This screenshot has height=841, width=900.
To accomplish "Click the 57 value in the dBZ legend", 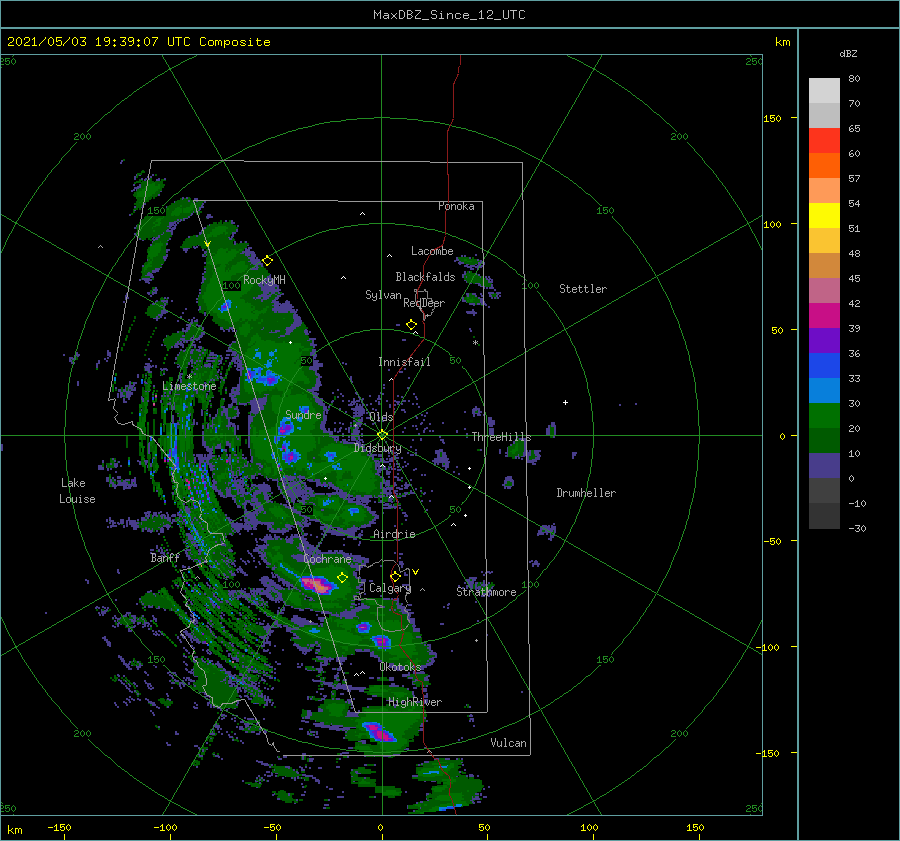I will click(854, 179).
